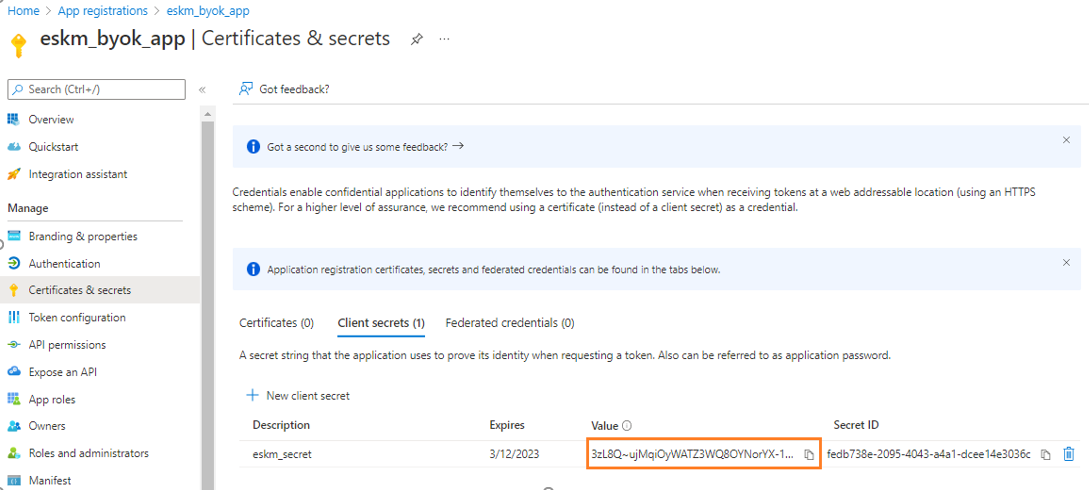
Task: Click the Authentication icon in the sidebar
Action: click(x=13, y=264)
